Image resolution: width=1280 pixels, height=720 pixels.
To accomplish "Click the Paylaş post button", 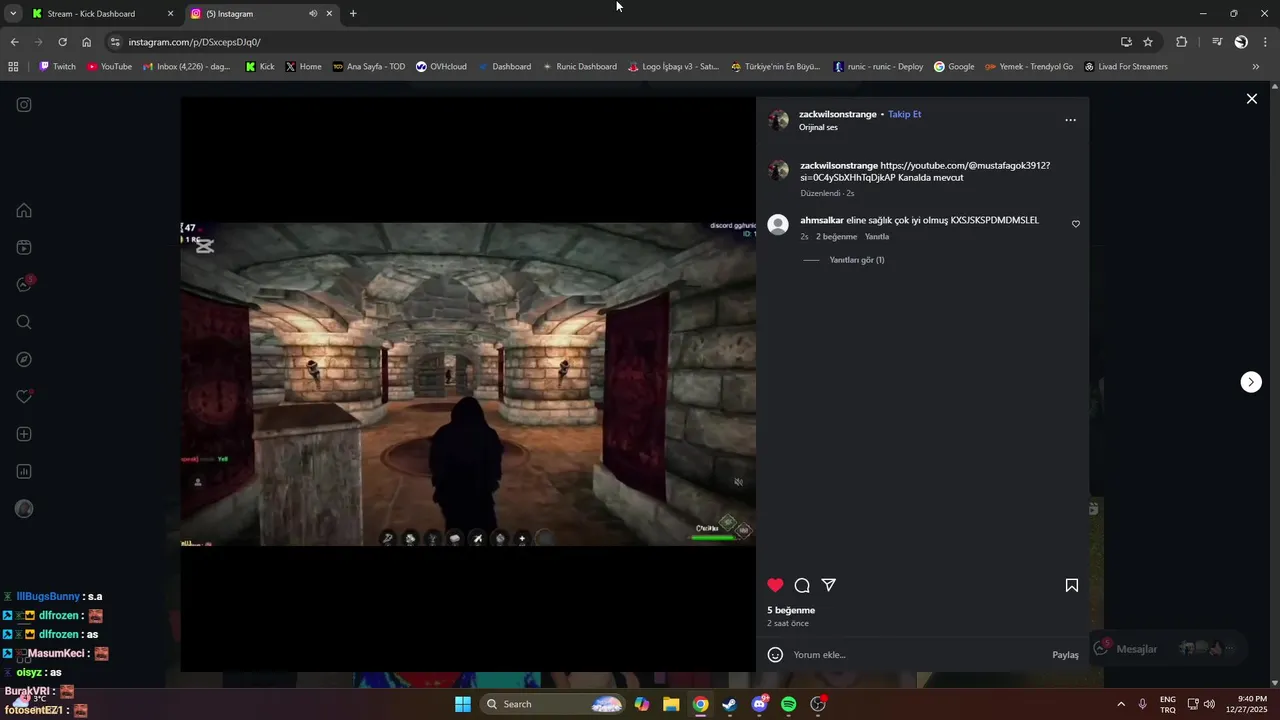I will click(x=1065, y=655).
